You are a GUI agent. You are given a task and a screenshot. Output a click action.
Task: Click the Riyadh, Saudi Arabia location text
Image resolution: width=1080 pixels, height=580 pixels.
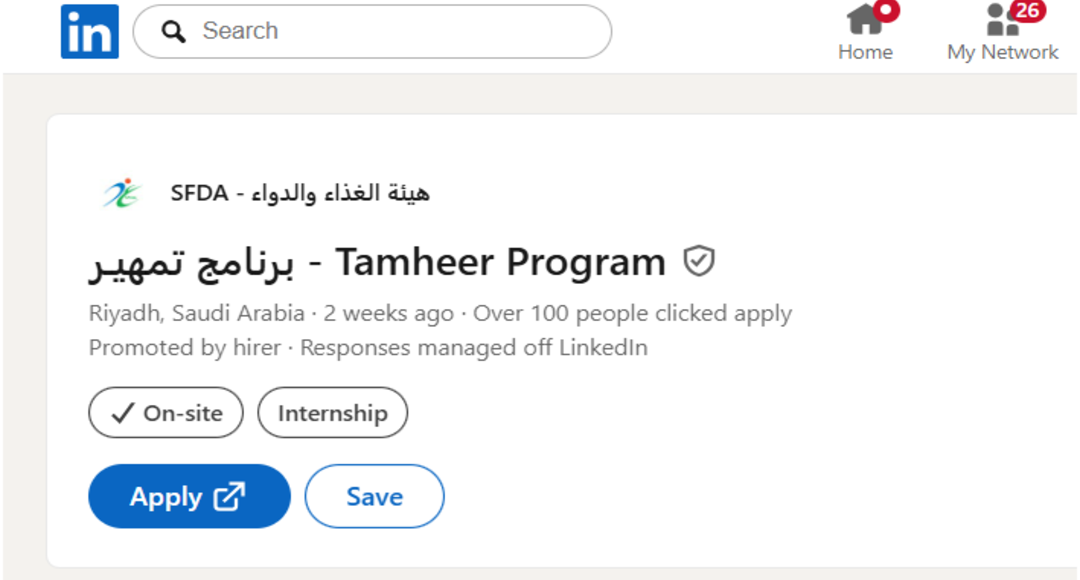click(196, 314)
